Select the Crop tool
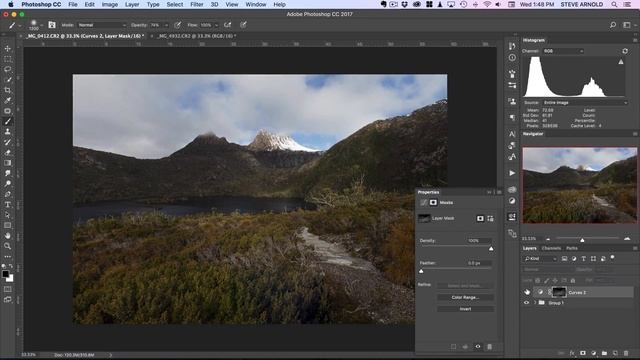 coord(8,90)
